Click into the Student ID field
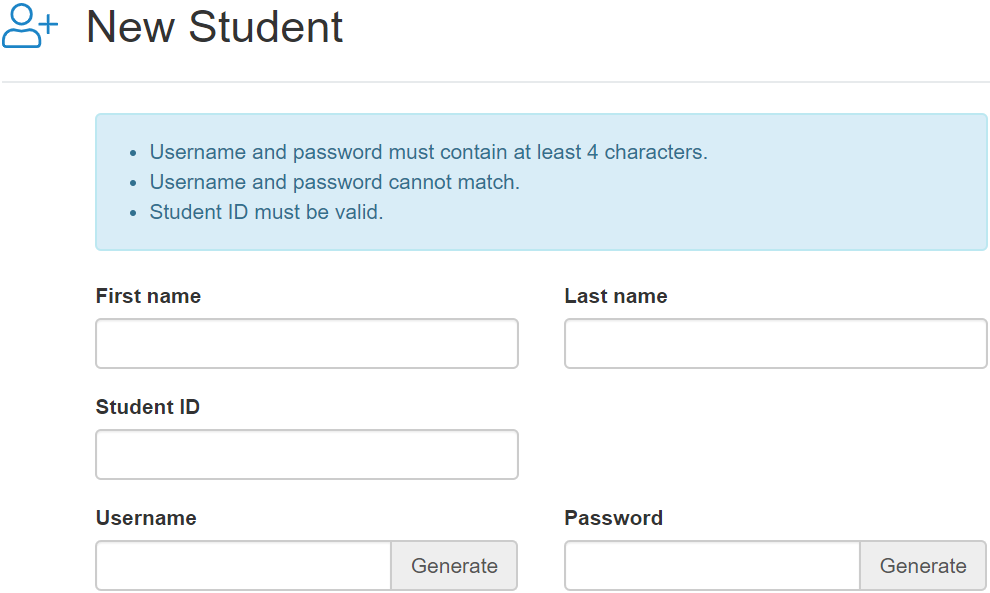This screenshot has height=593, width=990. pos(307,455)
